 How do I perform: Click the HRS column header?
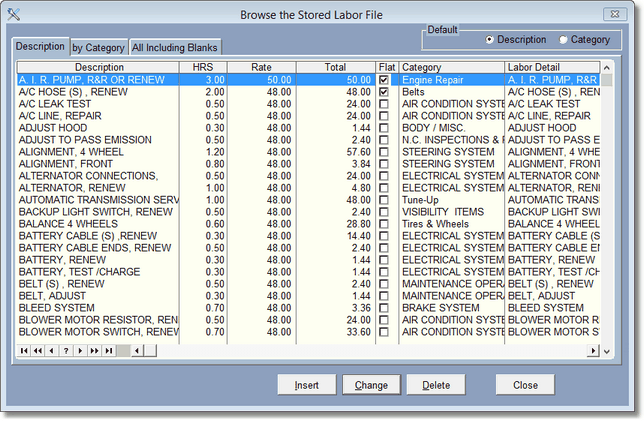tap(203, 67)
